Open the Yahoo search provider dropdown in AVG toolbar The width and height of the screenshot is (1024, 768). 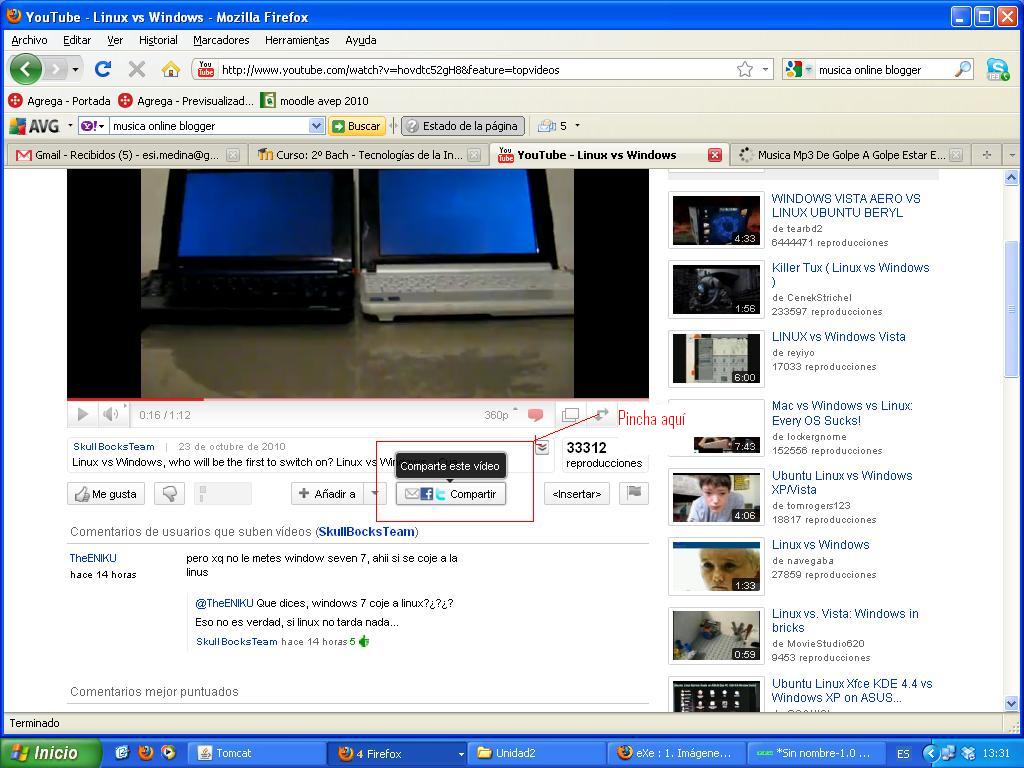pos(93,125)
